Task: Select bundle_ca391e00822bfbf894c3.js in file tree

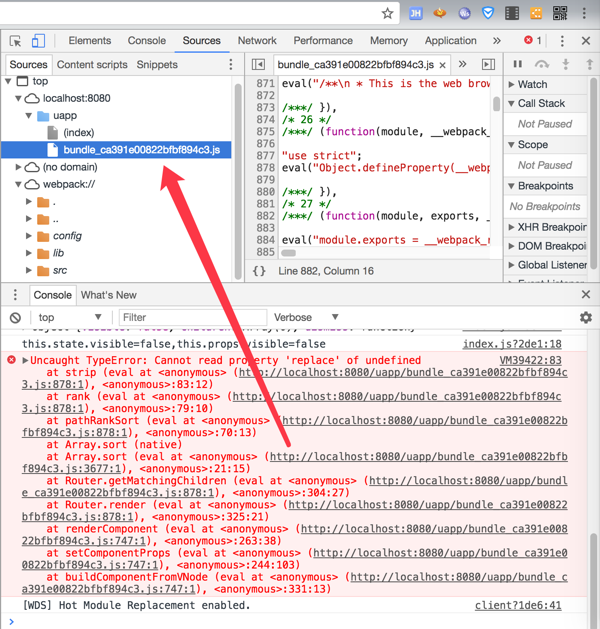Action: pos(116,150)
